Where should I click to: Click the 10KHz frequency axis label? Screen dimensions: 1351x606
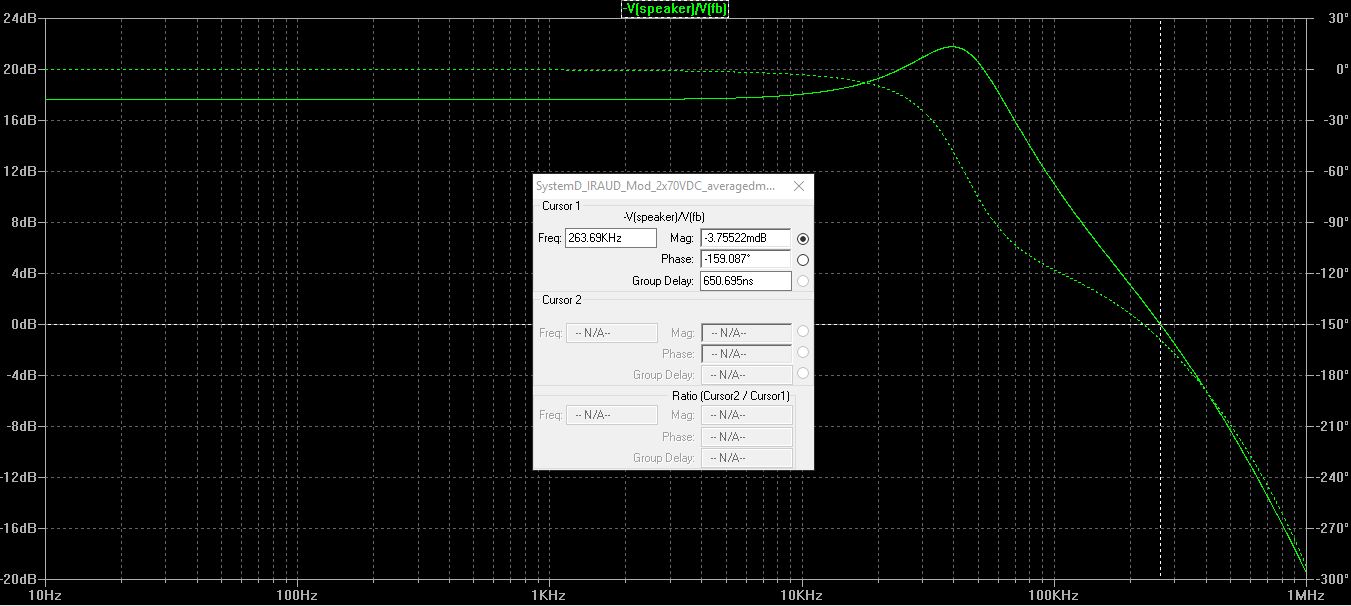(801, 596)
